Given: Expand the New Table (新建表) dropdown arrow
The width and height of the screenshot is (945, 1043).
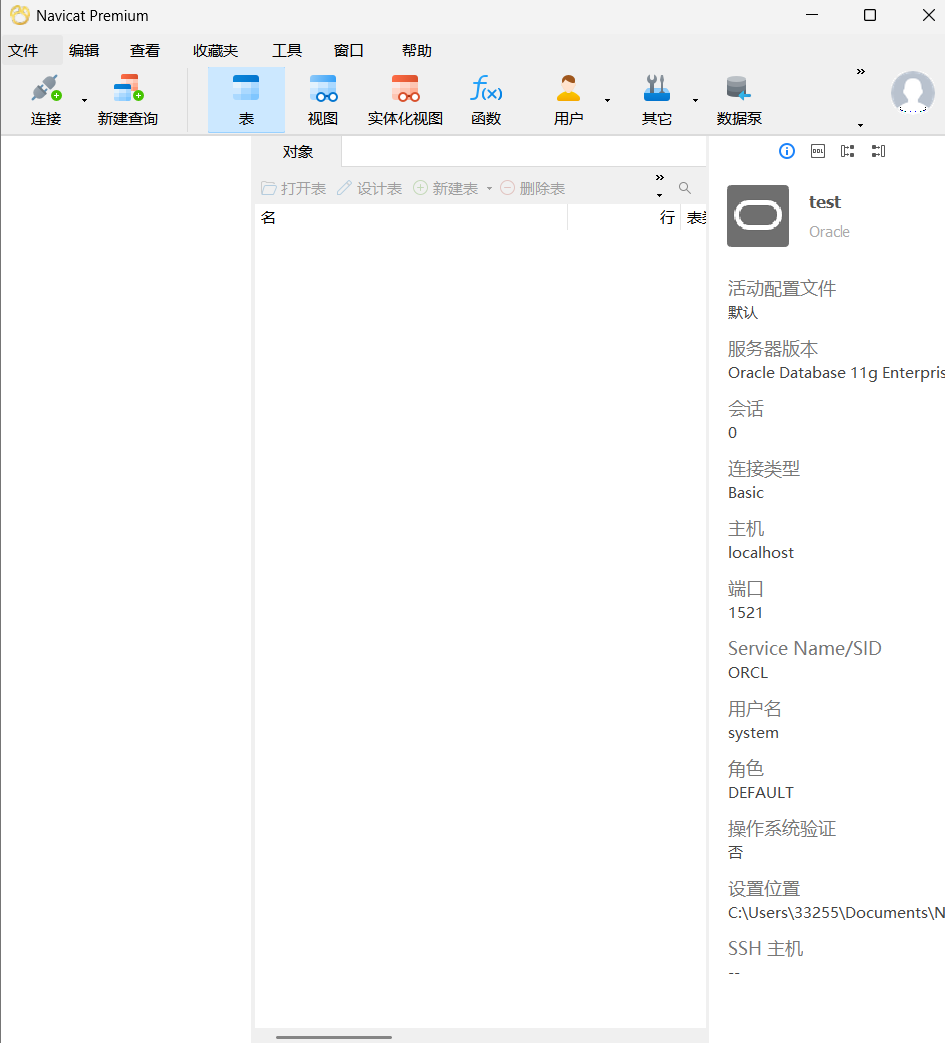Looking at the screenshot, I should click(489, 189).
